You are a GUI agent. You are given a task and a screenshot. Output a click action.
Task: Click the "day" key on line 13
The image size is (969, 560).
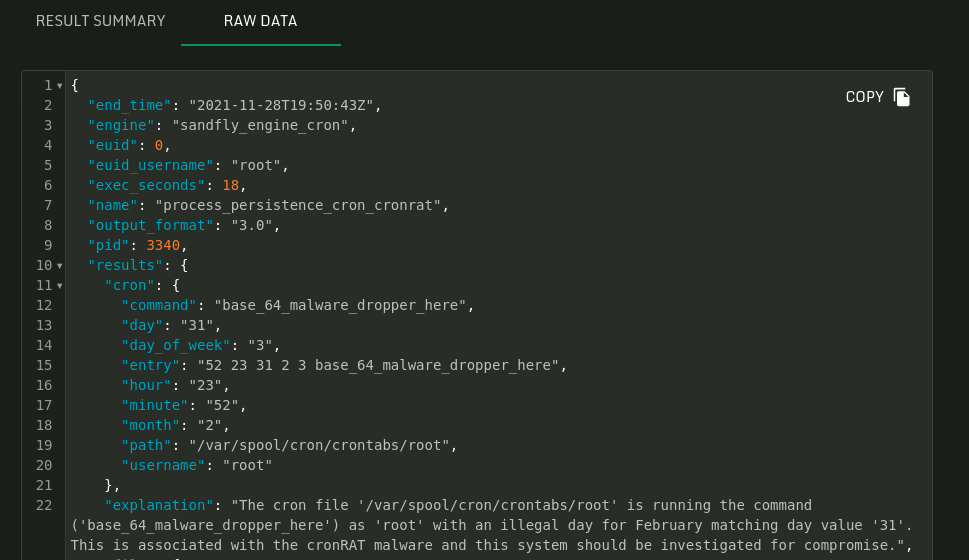(142, 325)
